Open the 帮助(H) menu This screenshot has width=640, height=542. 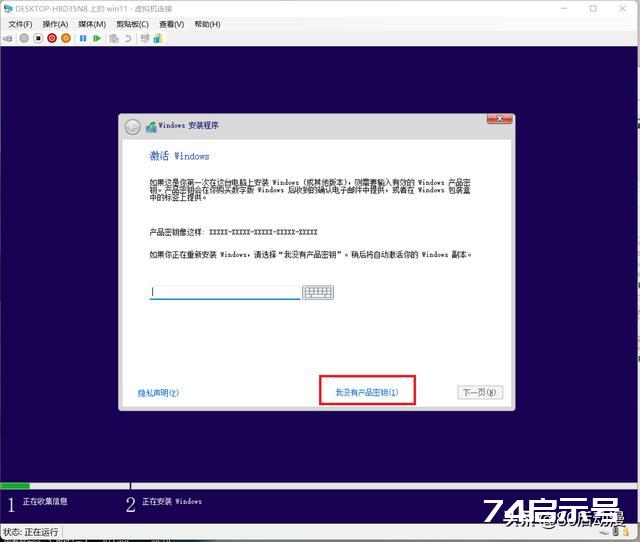(207, 24)
